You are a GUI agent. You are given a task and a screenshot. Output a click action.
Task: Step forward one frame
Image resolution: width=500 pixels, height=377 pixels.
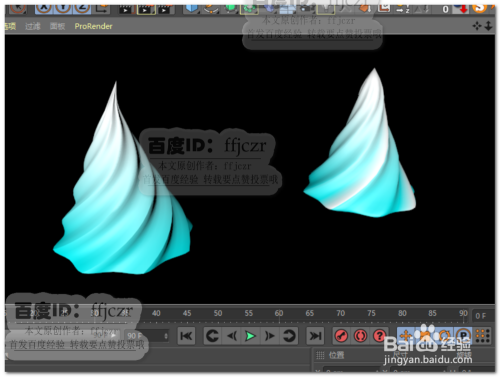point(269,336)
